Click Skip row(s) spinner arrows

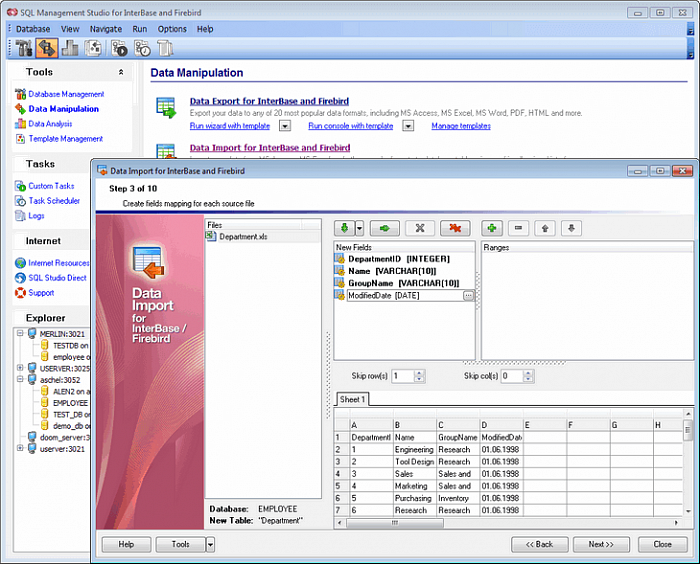click(419, 376)
